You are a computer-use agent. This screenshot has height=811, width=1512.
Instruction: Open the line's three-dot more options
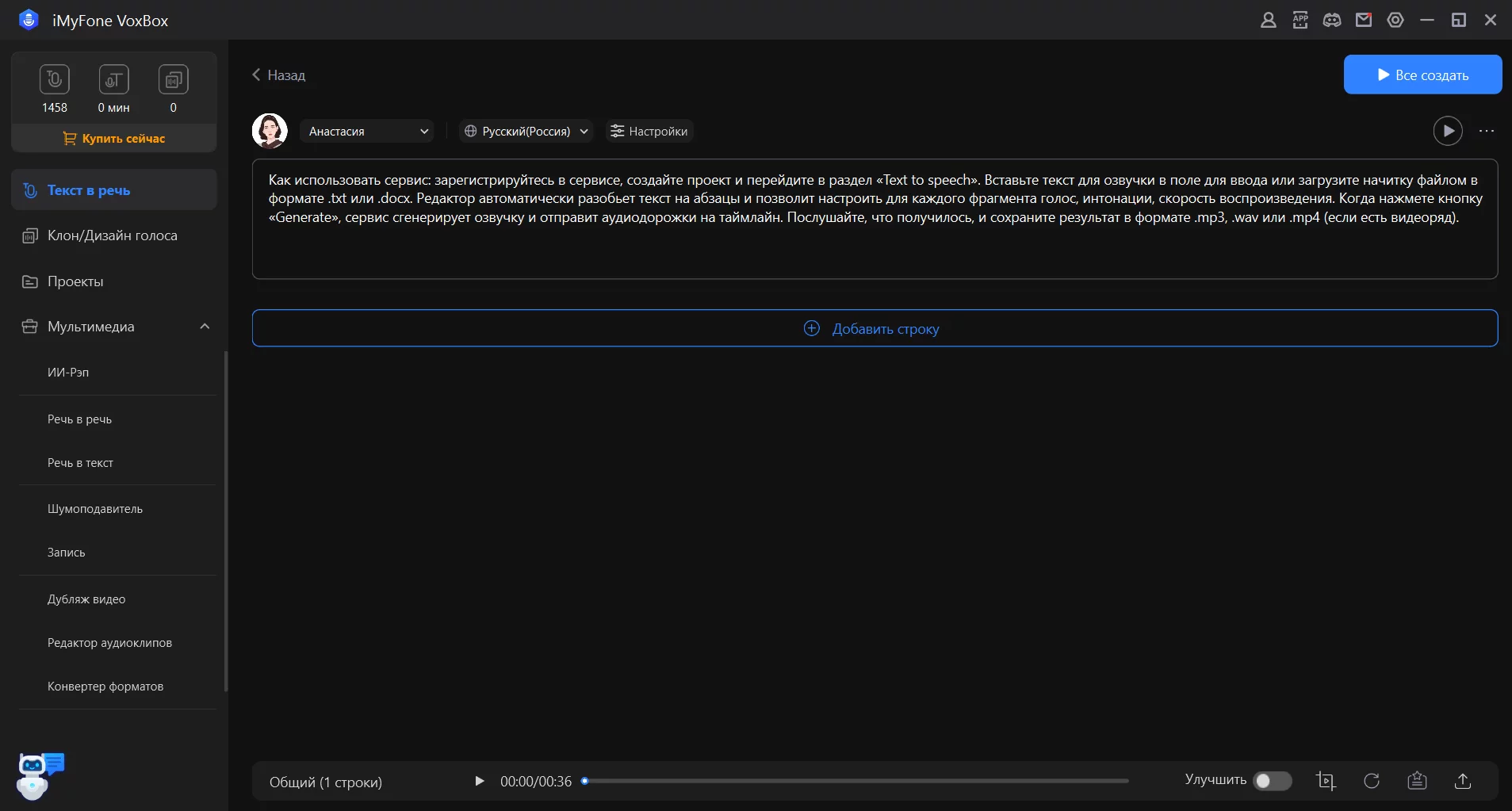point(1487,131)
